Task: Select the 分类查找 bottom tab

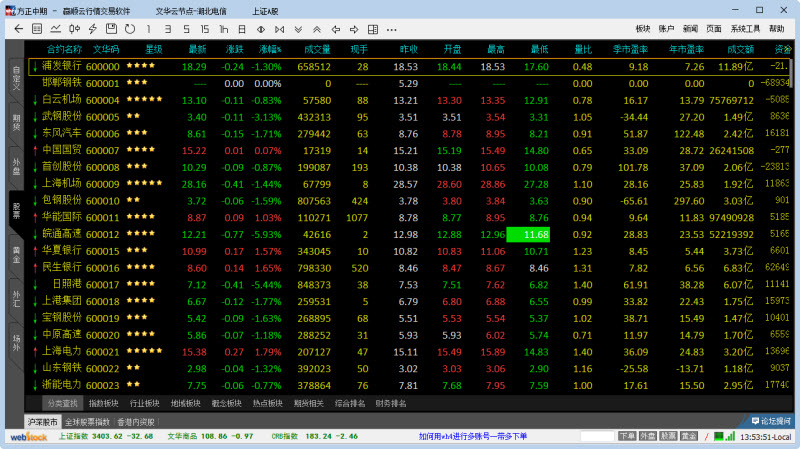Action: tap(62, 403)
